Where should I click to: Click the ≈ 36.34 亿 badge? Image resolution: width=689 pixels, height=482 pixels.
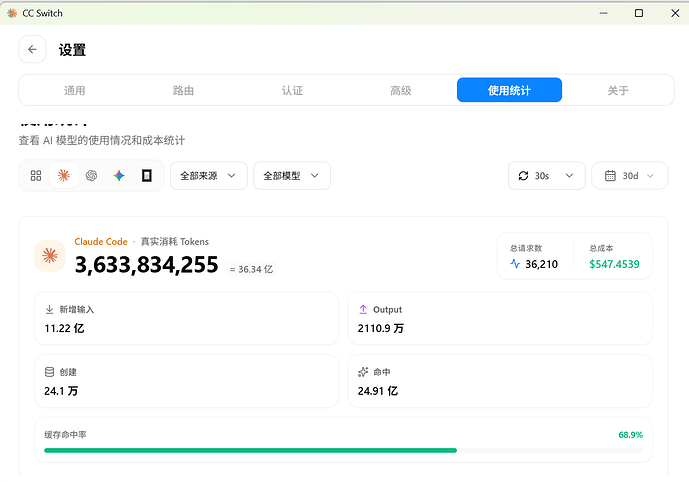251,269
